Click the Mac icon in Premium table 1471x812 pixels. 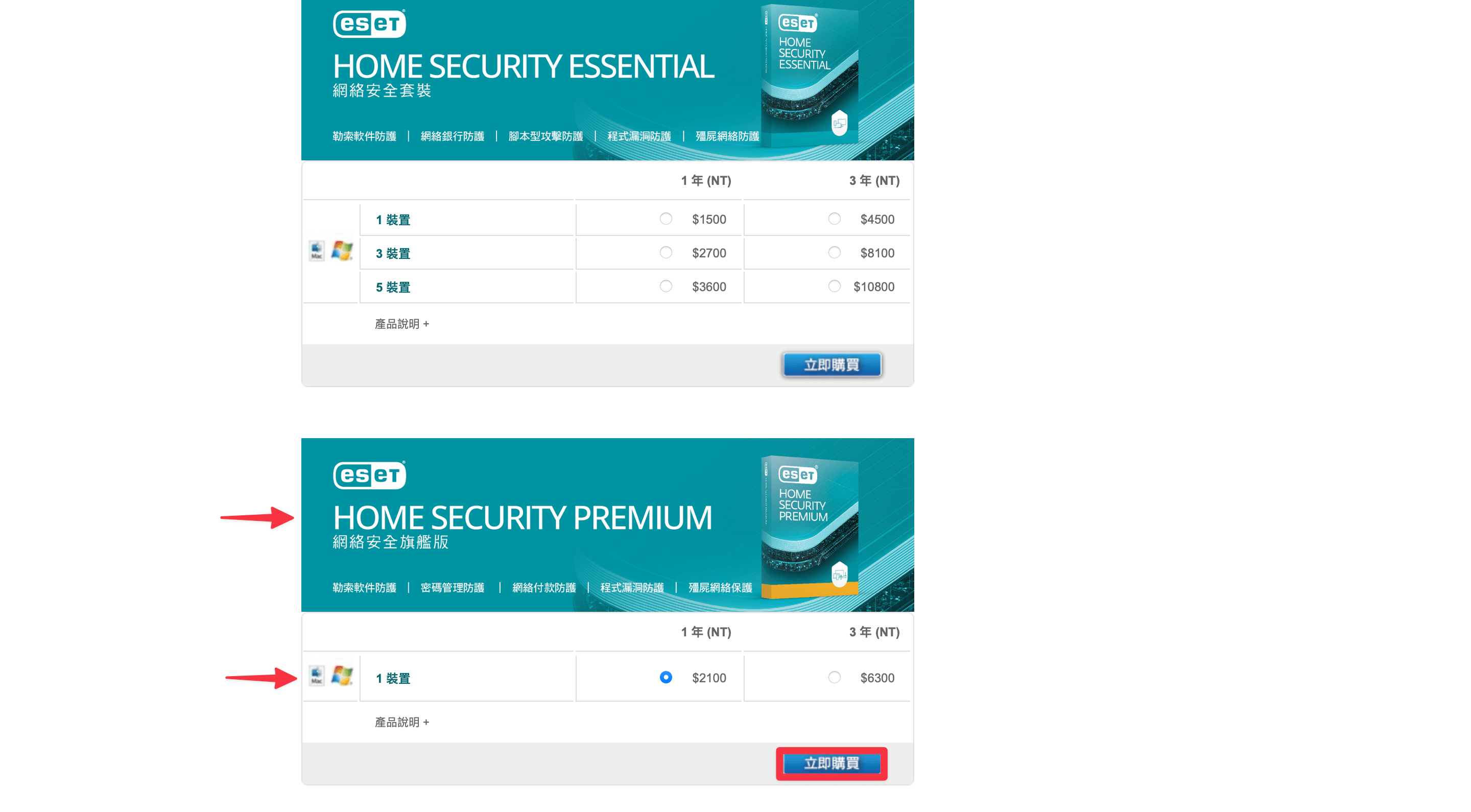click(316, 676)
